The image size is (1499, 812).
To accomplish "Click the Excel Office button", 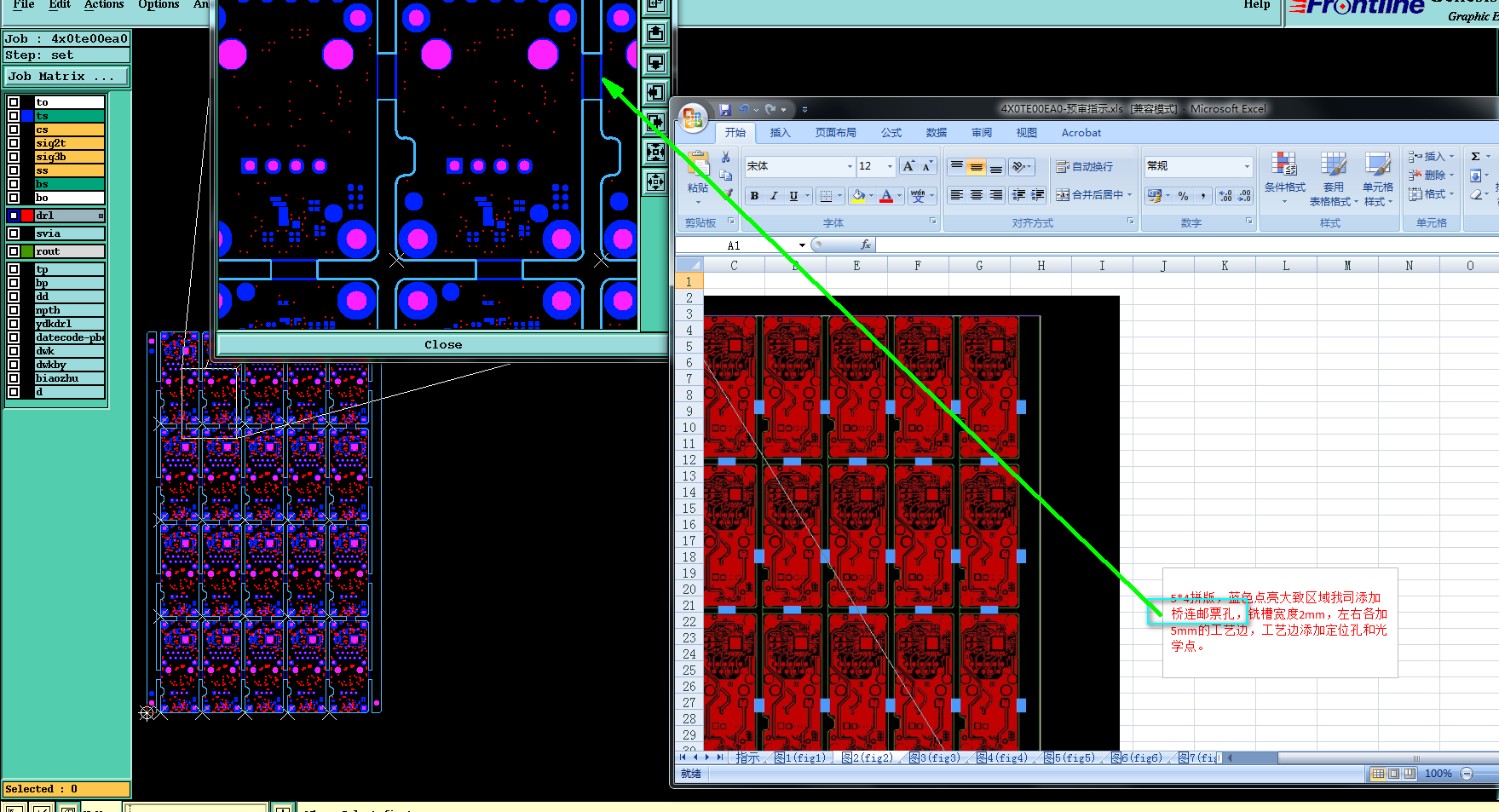I will (693, 118).
